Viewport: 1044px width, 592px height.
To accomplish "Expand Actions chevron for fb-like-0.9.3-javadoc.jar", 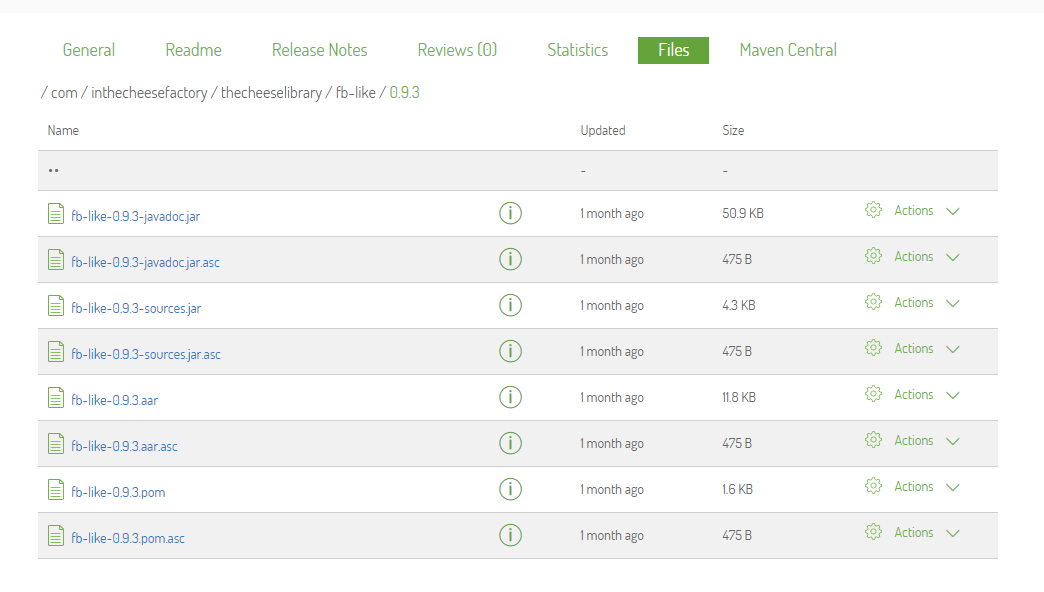I will 952,212.
